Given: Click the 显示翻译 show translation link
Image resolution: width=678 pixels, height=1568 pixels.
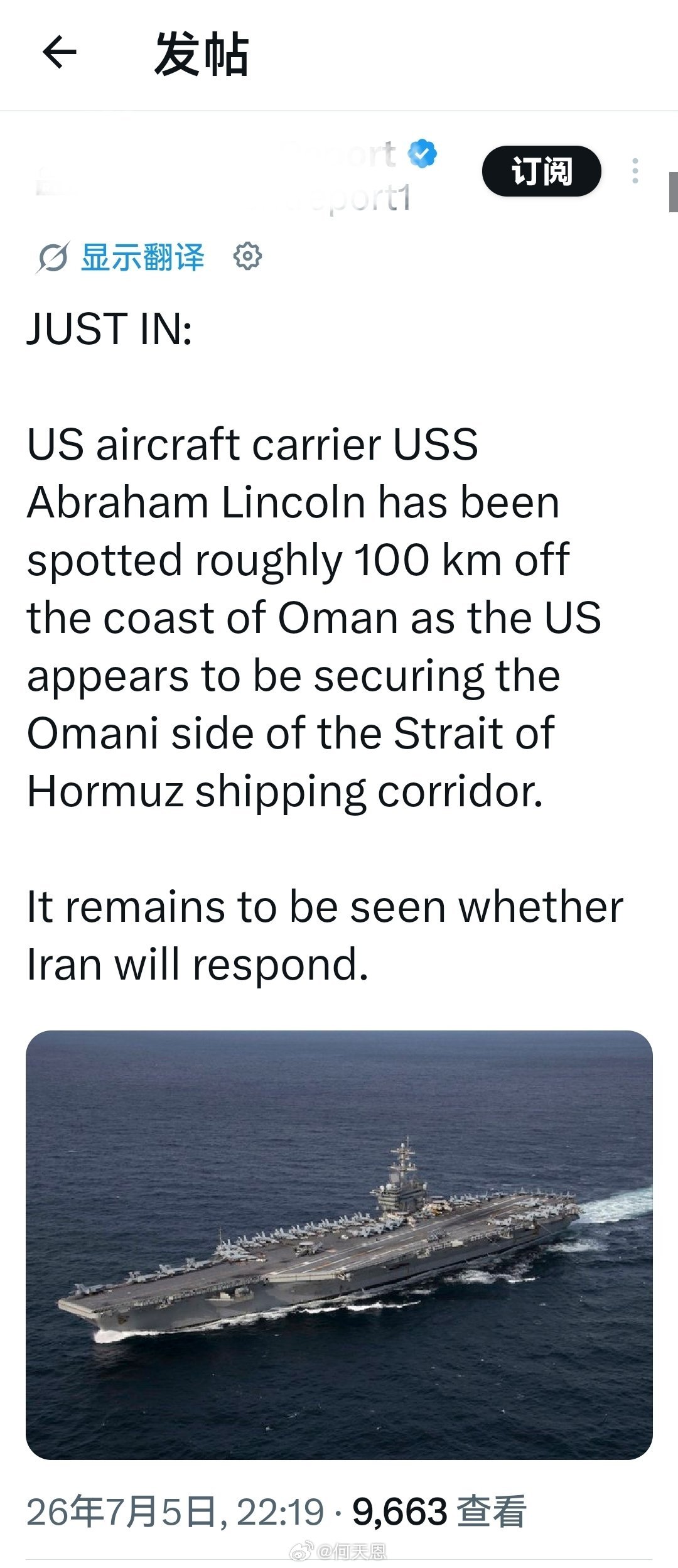Looking at the screenshot, I should click(143, 257).
